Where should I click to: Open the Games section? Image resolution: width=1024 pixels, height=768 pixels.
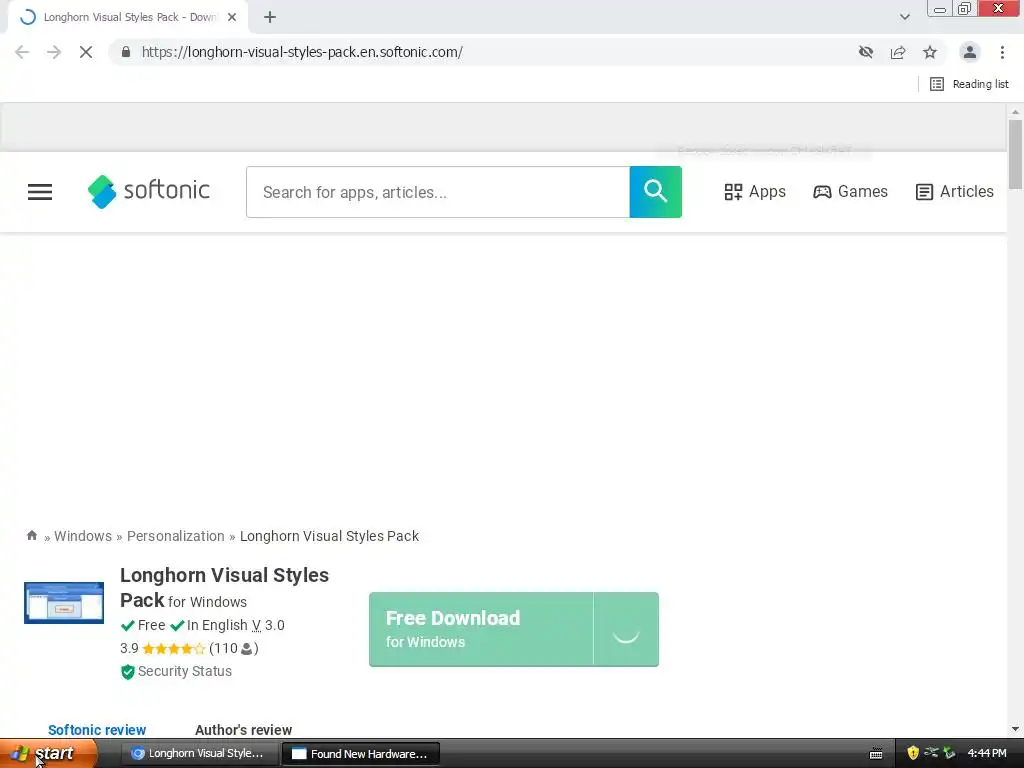[850, 191]
